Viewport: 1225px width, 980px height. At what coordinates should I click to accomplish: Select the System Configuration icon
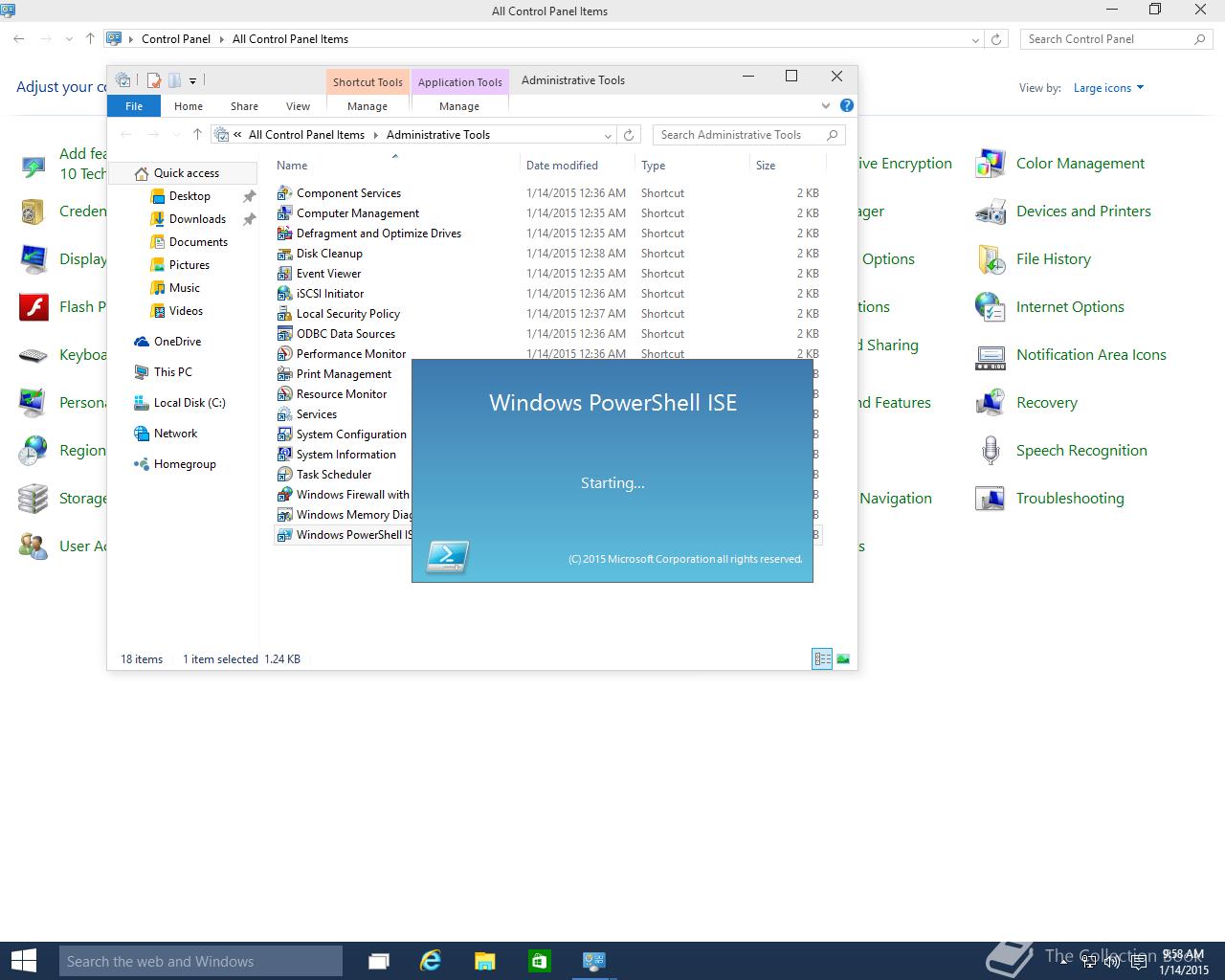click(284, 434)
